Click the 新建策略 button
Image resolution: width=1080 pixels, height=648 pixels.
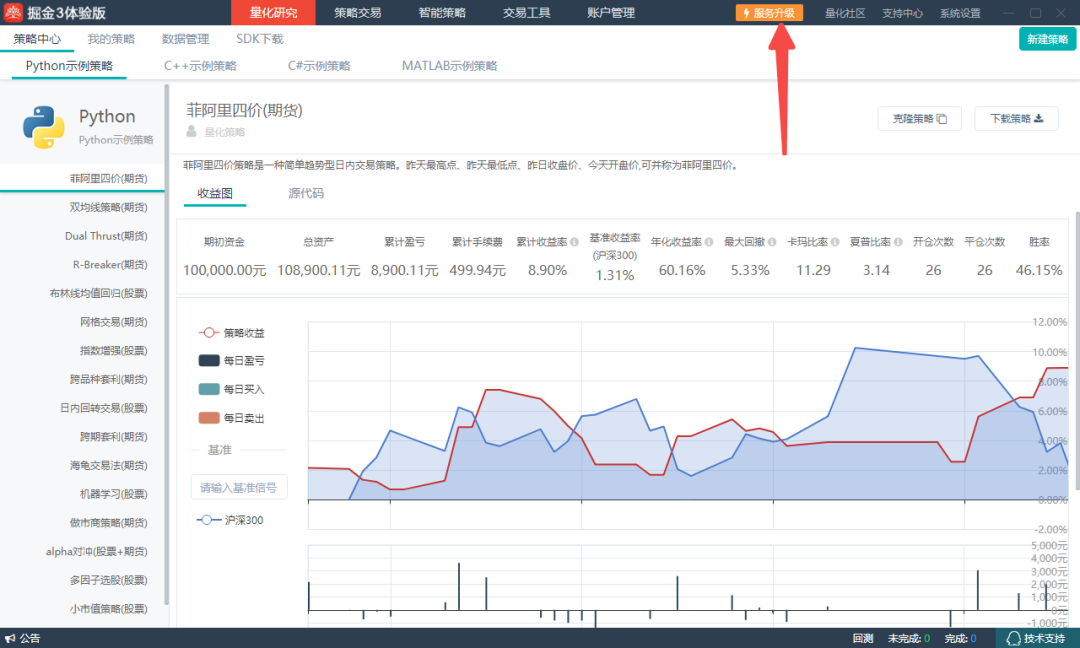pyautogui.click(x=1047, y=39)
